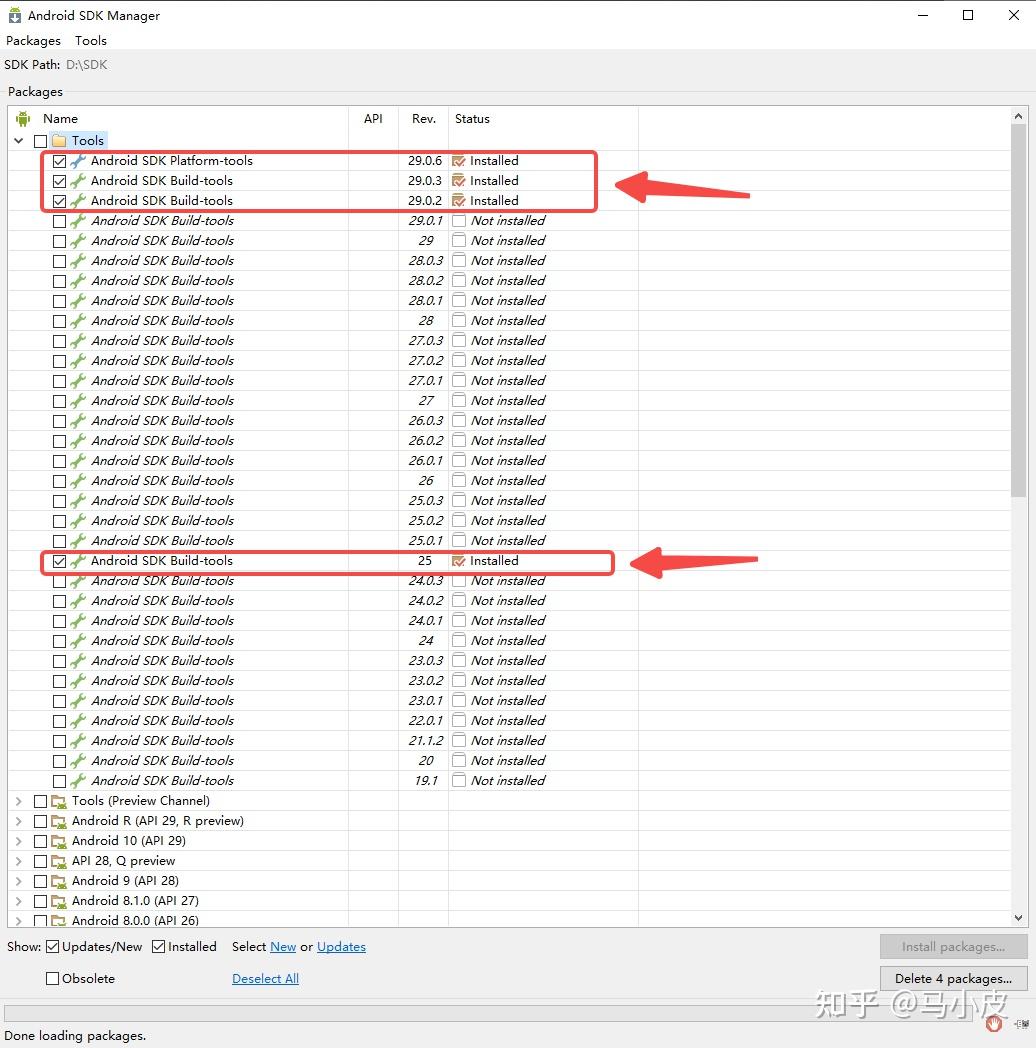Click installed status icon for revision 25
The image size is (1036, 1048).
tap(459, 561)
